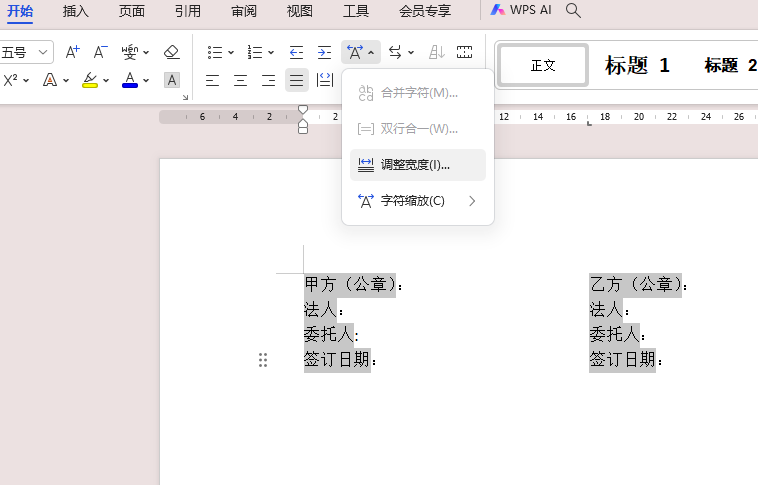
Task: Clear formatting with the eraser icon
Action: point(172,52)
